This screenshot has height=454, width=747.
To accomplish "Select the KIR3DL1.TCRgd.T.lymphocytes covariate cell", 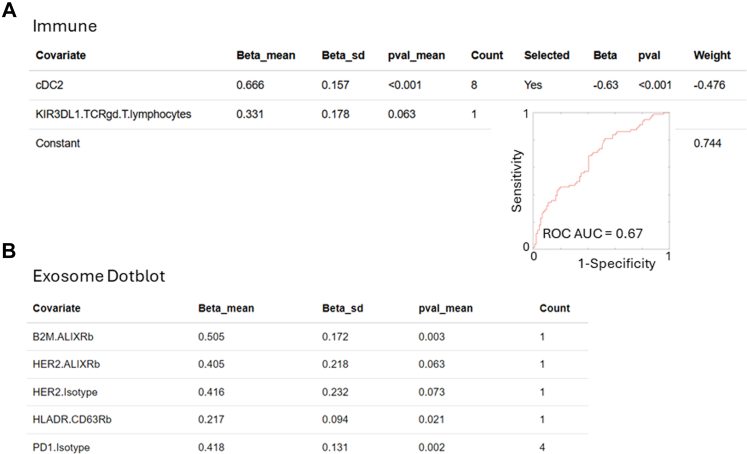I will pos(113,114).
